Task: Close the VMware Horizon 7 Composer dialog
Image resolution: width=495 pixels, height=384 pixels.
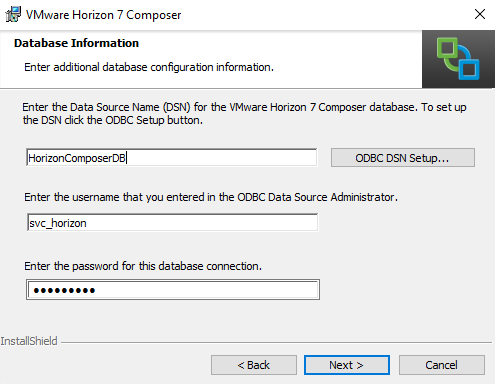Action: [480, 14]
